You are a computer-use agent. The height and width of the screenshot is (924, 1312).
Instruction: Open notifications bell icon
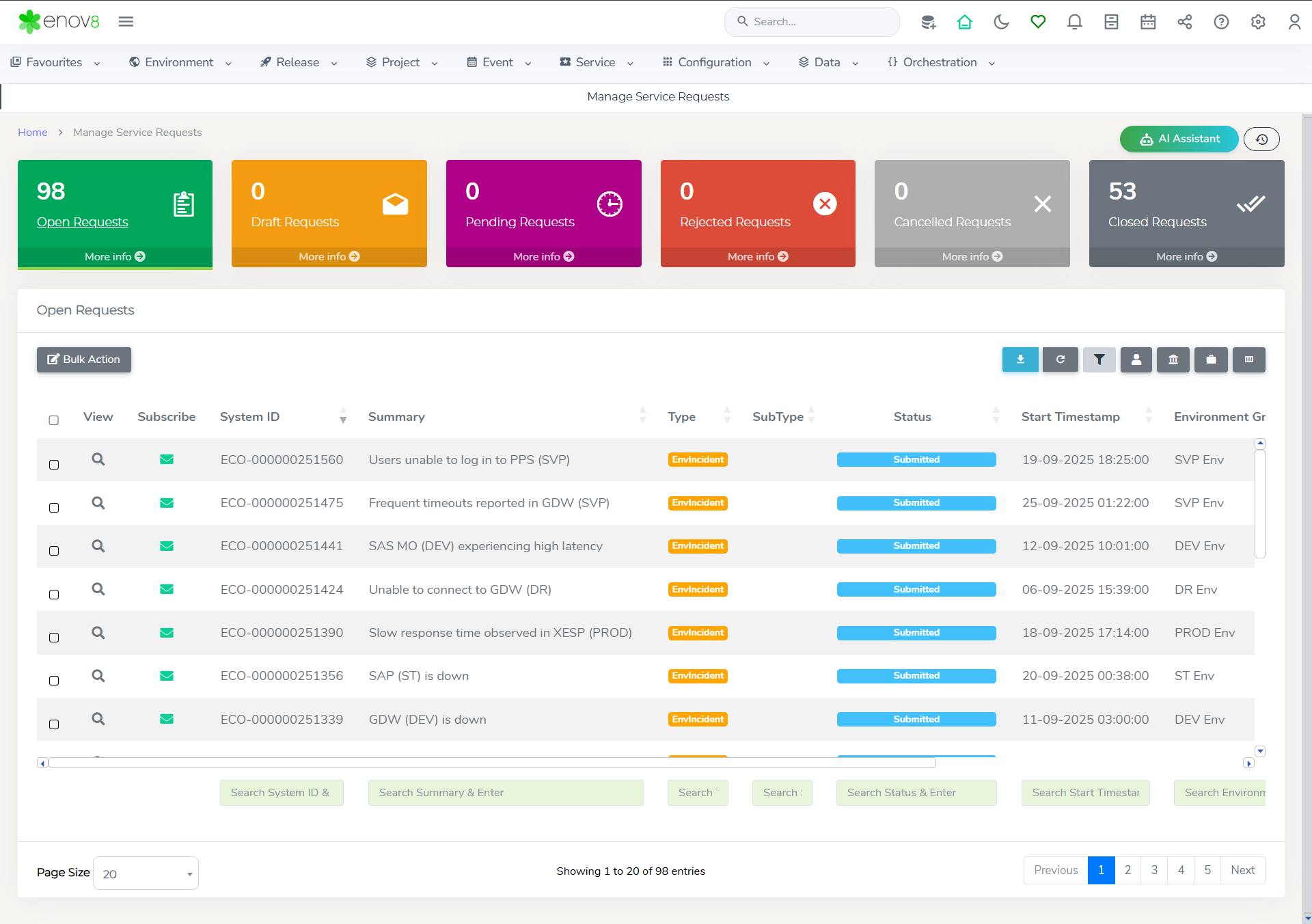click(1074, 22)
